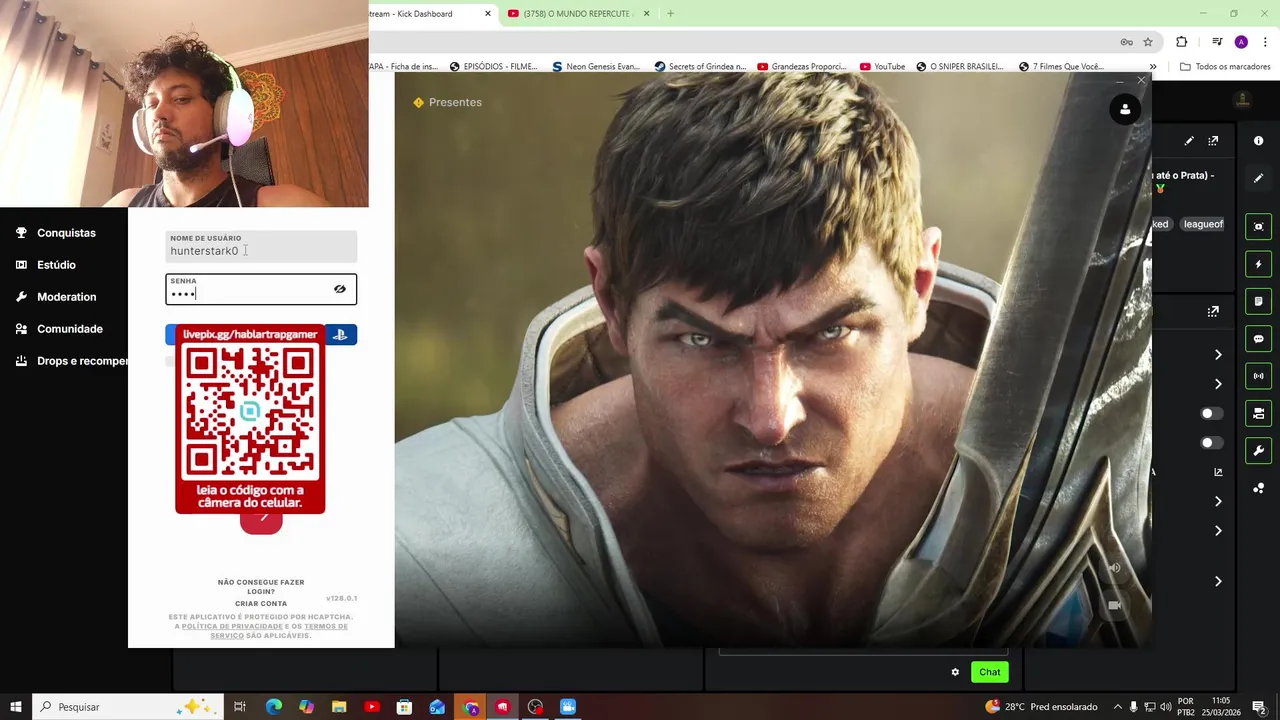The height and width of the screenshot is (720, 1280).
Task: Go to Comunidade in the sidebar
Action: [59, 329]
